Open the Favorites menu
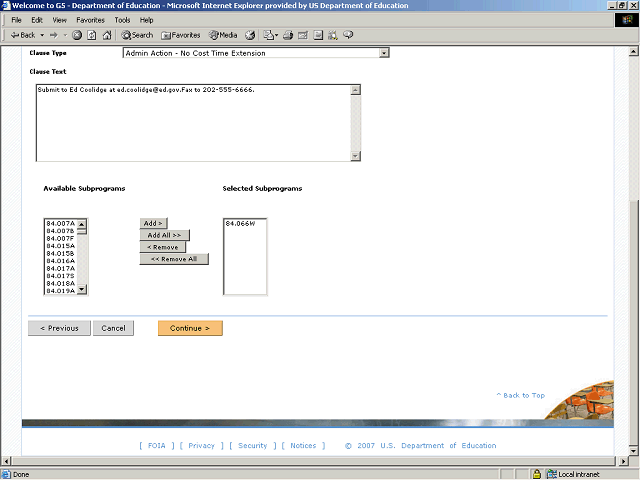 tap(90, 20)
